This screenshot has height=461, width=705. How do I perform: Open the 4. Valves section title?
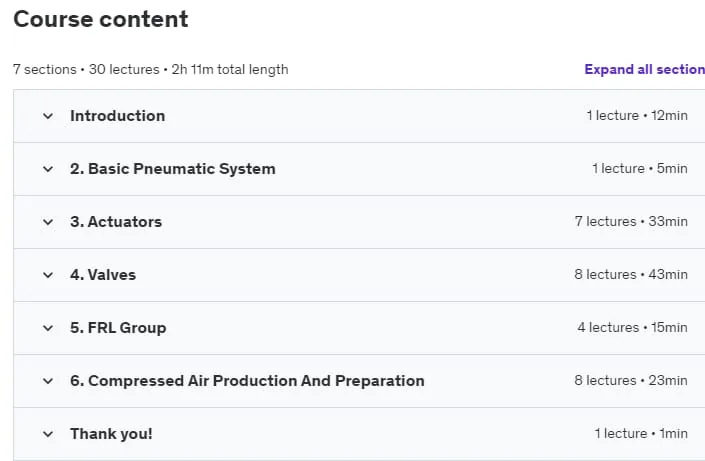(103, 275)
